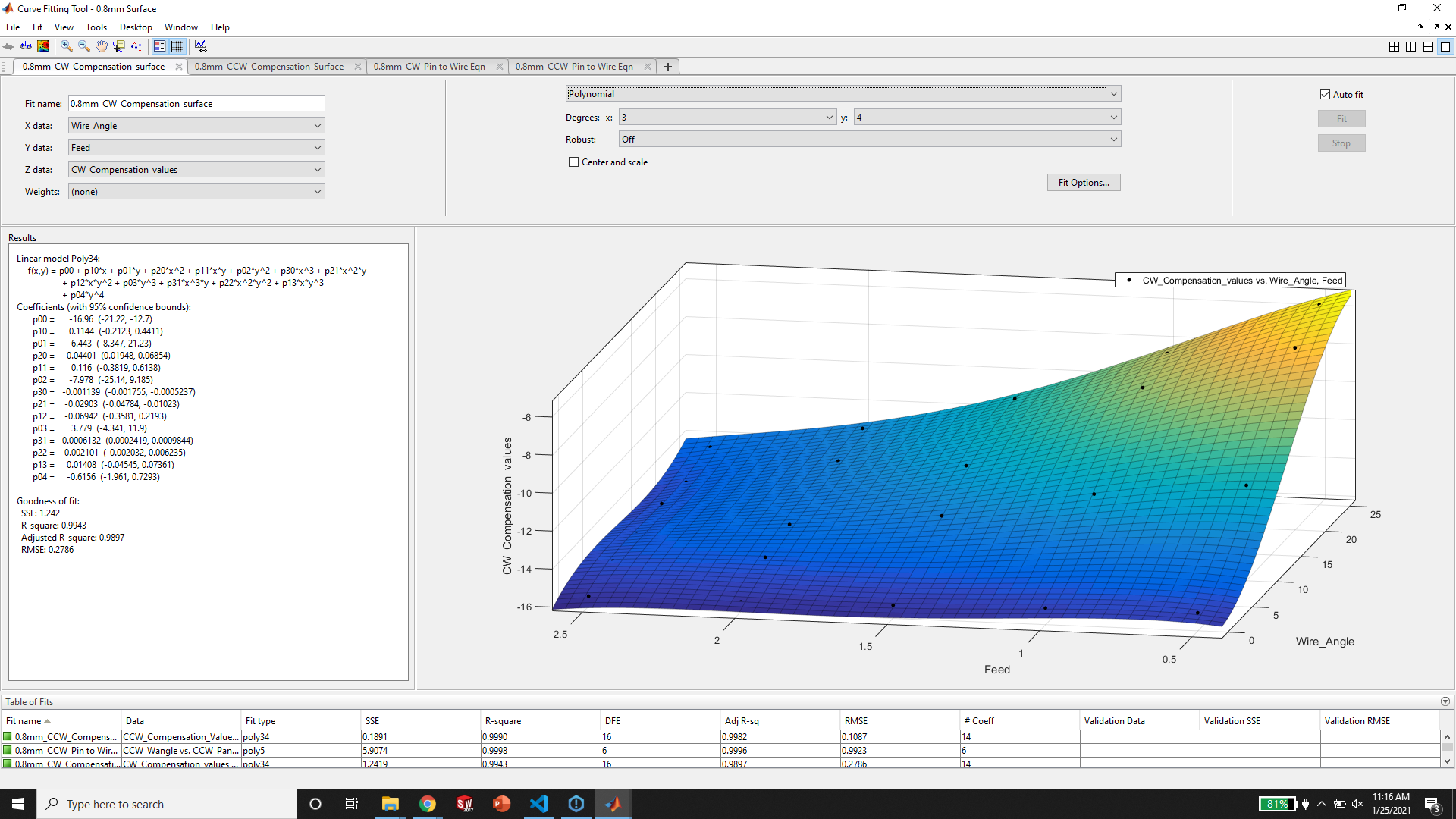1456x819 pixels.
Task: Add a new fit tab
Action: 668,67
